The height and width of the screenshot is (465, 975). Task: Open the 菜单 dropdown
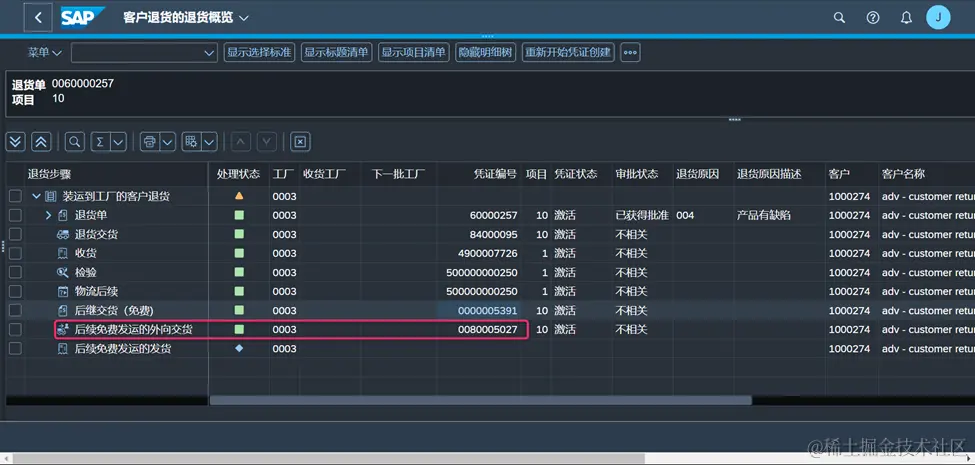[45, 53]
